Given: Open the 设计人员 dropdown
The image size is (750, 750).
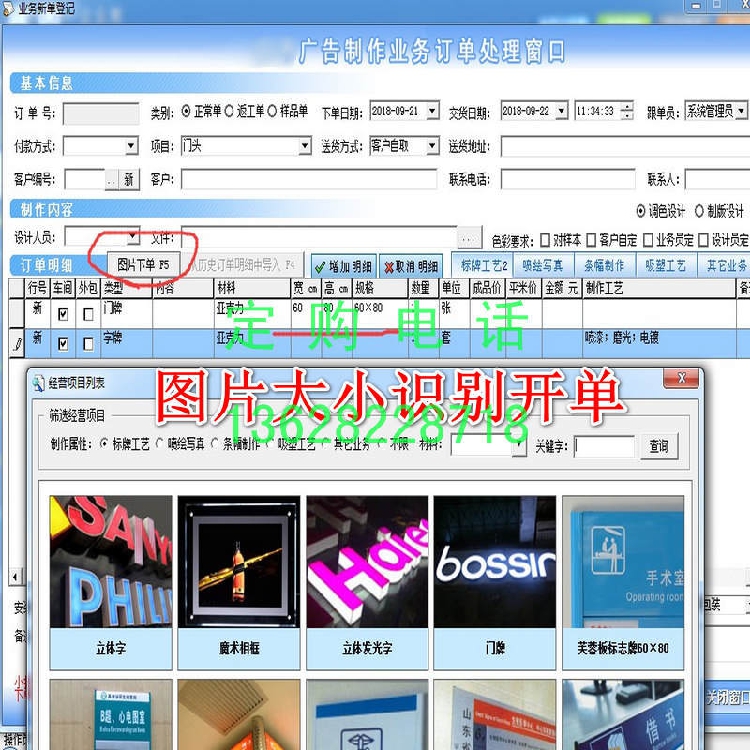Looking at the screenshot, I should [133, 237].
